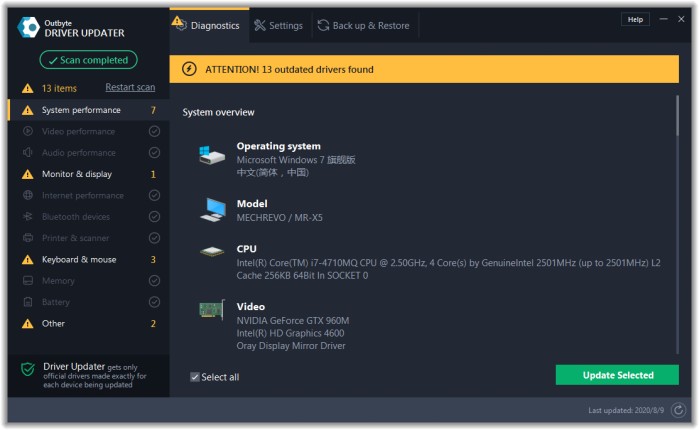Click the Intel(R) HD Graphics 4600 text
Image resolution: width=699 pixels, height=430 pixels.
point(290,333)
